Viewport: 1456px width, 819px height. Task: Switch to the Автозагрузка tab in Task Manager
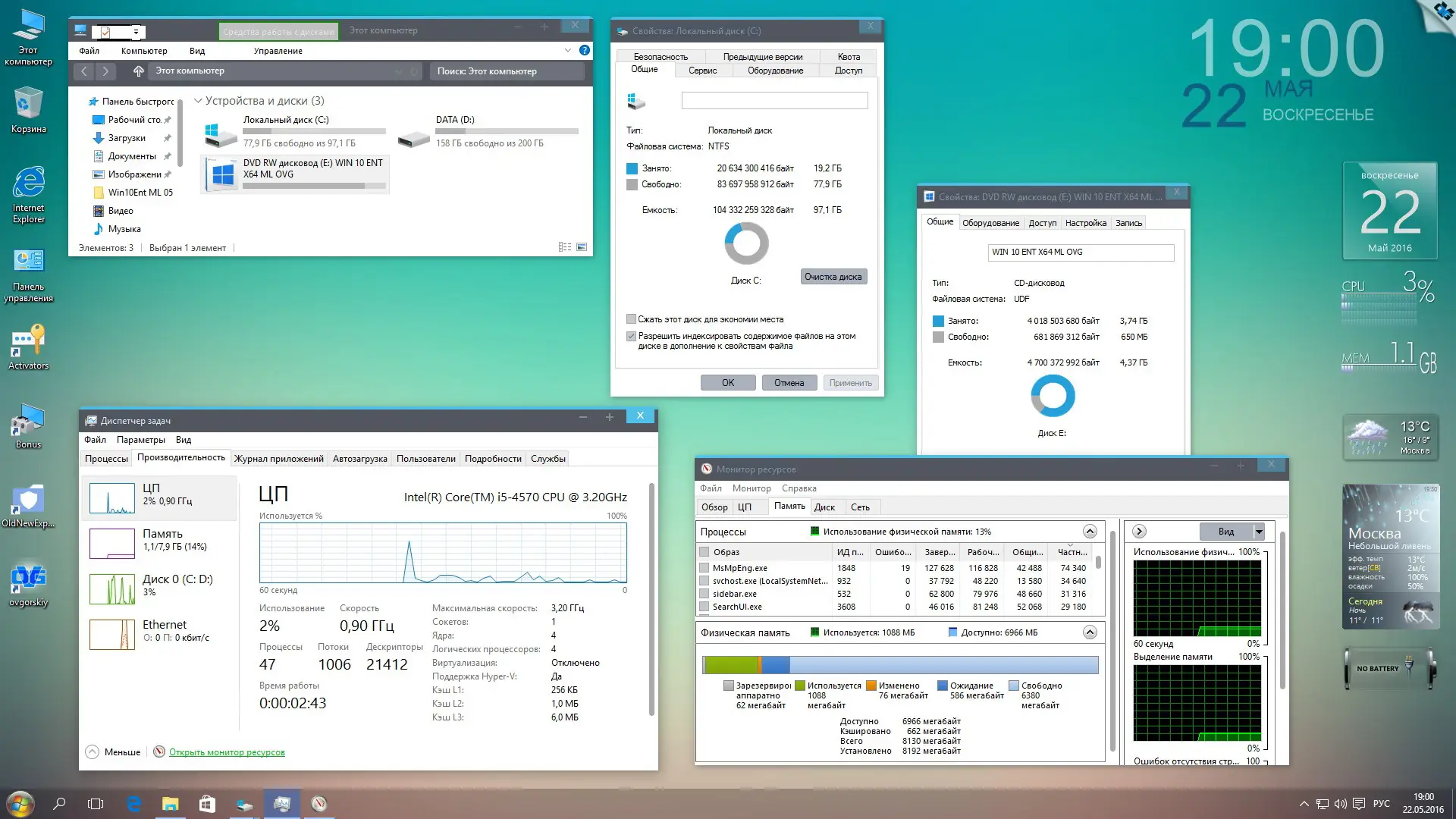point(359,459)
